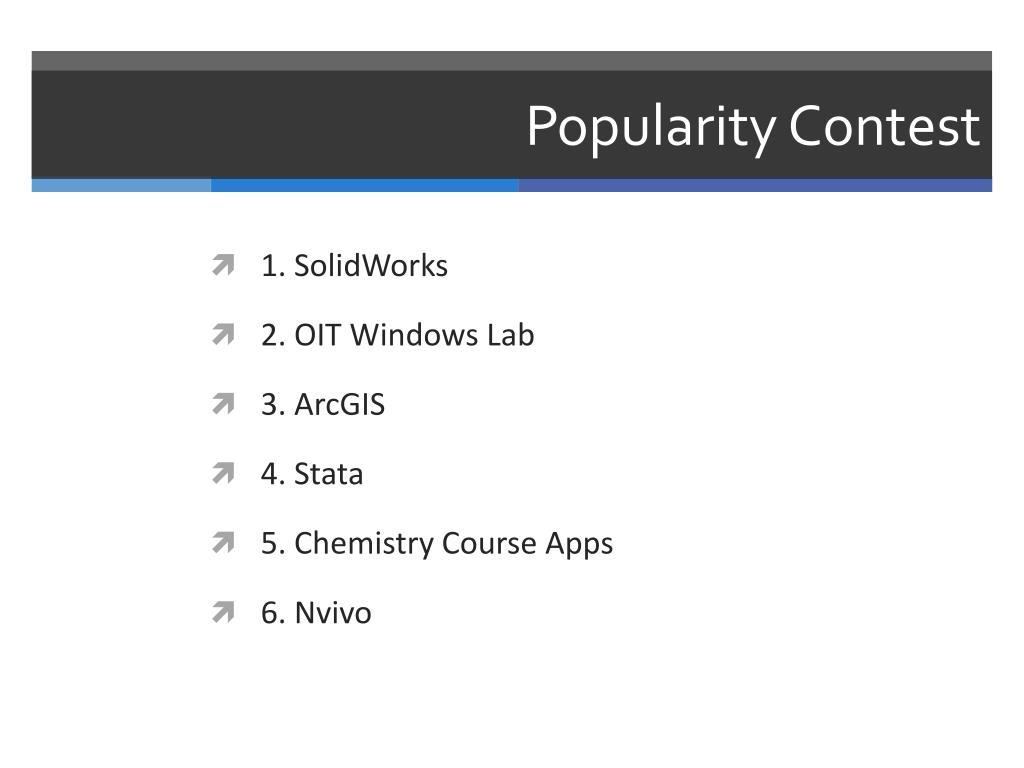Click the indigo accent bar segment

756,185
